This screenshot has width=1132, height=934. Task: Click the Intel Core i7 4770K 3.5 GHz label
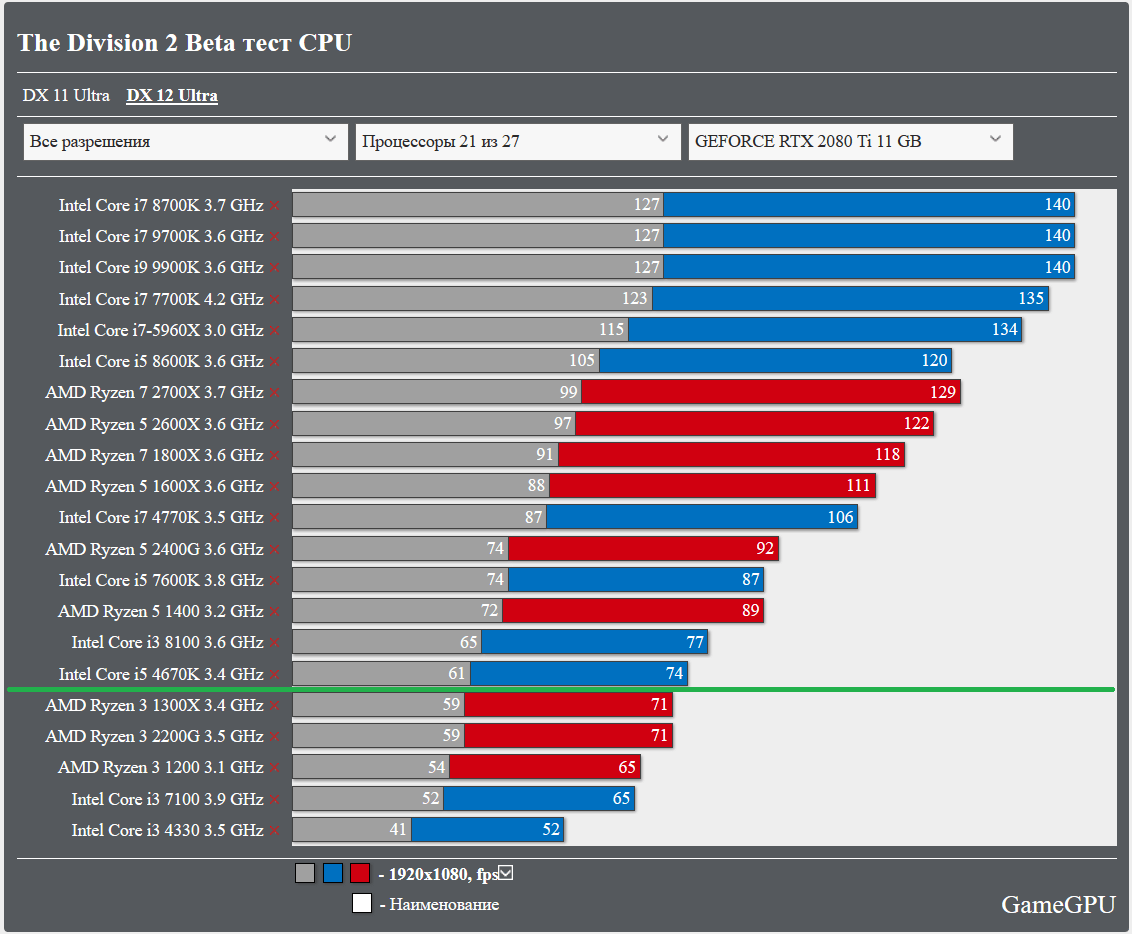click(x=161, y=518)
